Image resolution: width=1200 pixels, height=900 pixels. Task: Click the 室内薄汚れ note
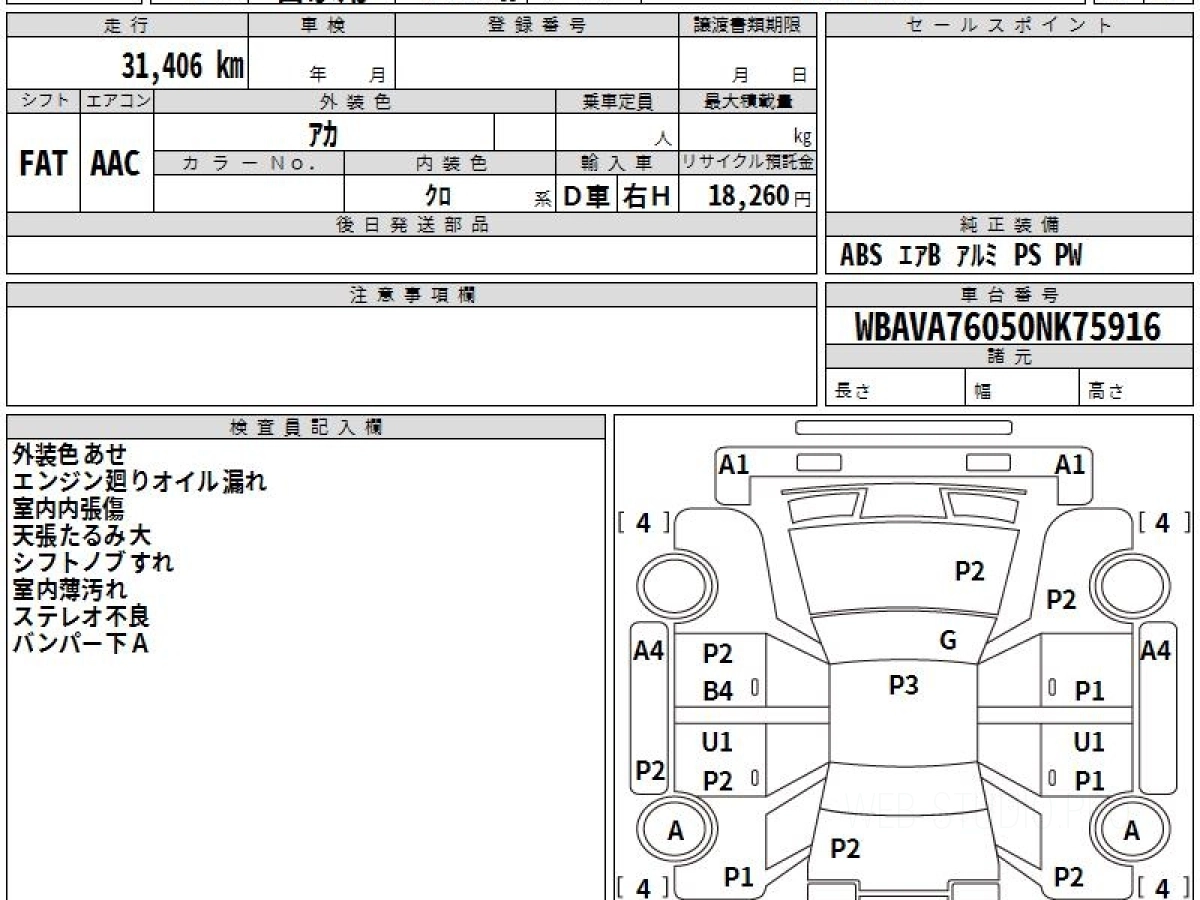pyautogui.click(x=70, y=589)
